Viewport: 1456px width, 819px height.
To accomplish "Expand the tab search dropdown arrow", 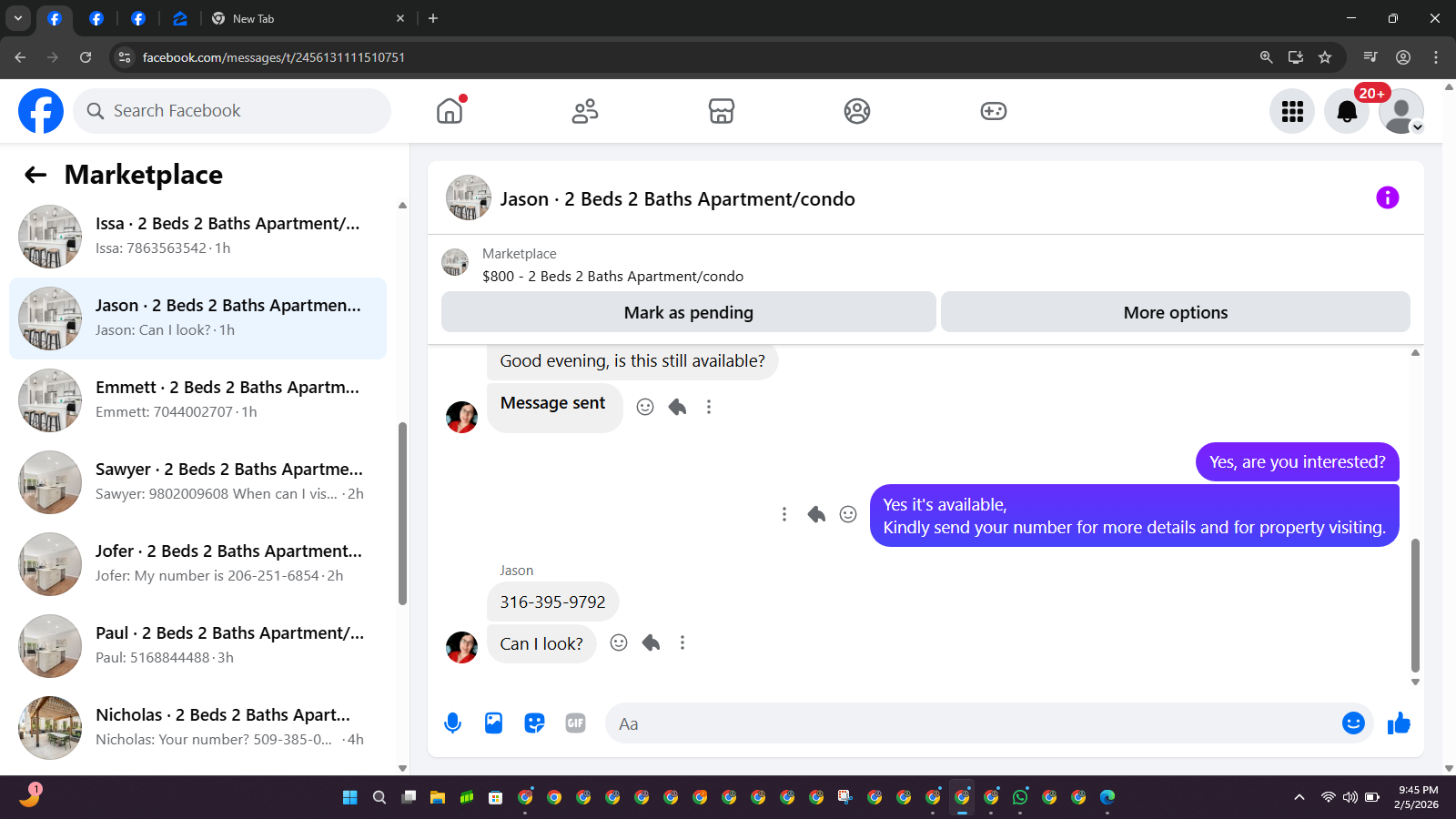I will click(18, 18).
